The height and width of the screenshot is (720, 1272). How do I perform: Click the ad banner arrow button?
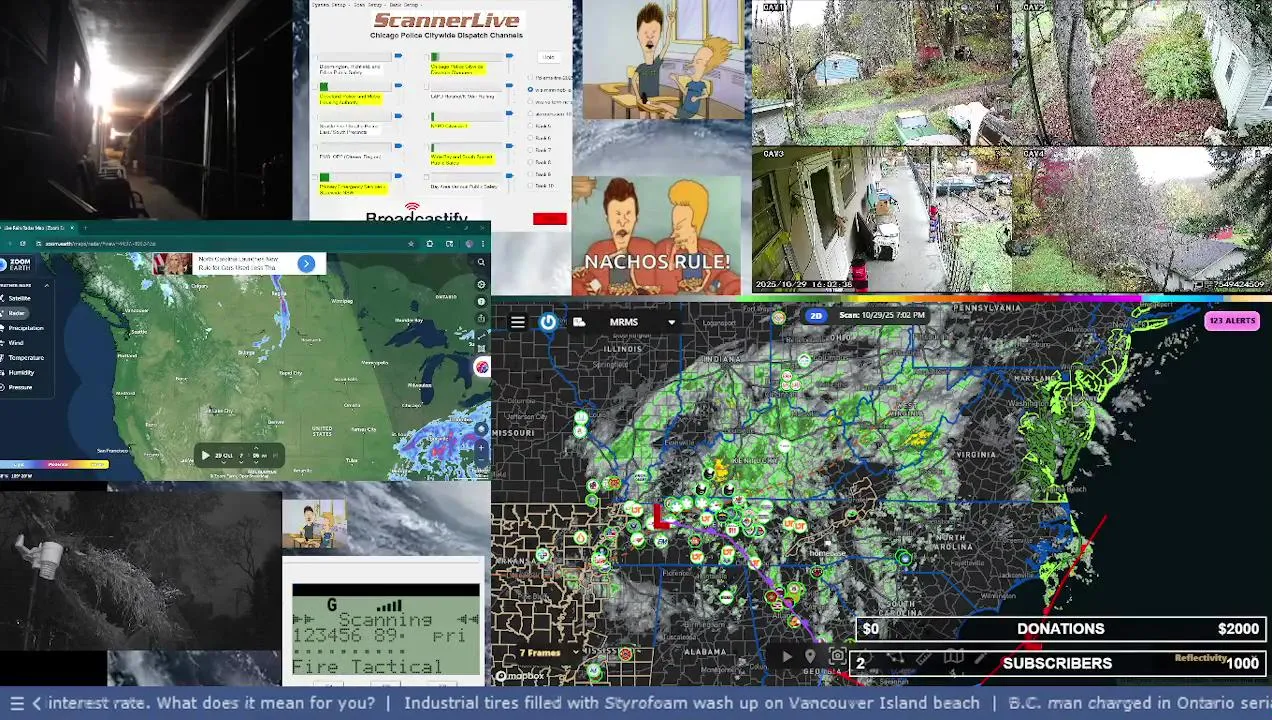tap(306, 264)
